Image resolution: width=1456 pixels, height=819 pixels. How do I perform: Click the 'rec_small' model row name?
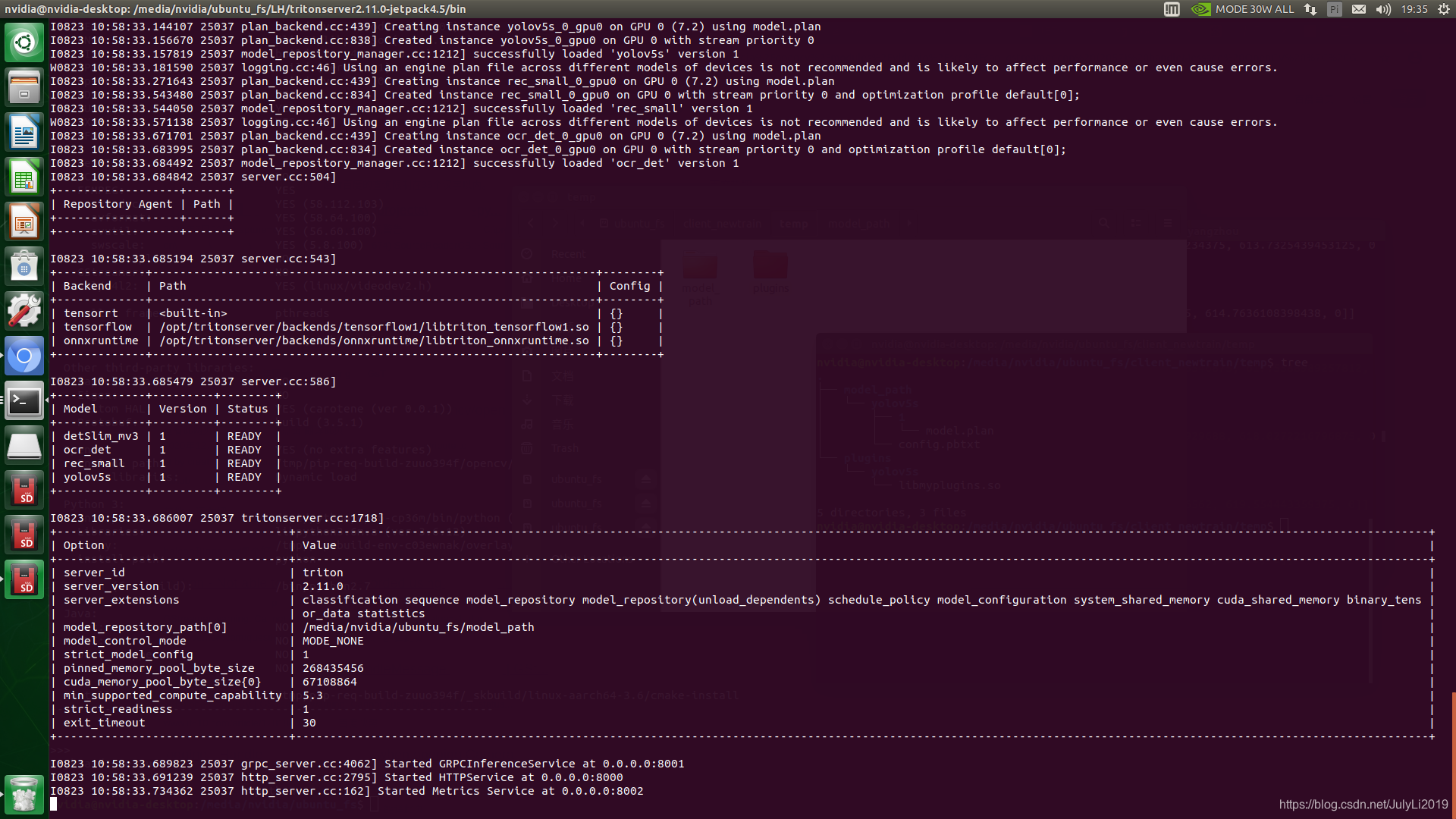click(94, 463)
